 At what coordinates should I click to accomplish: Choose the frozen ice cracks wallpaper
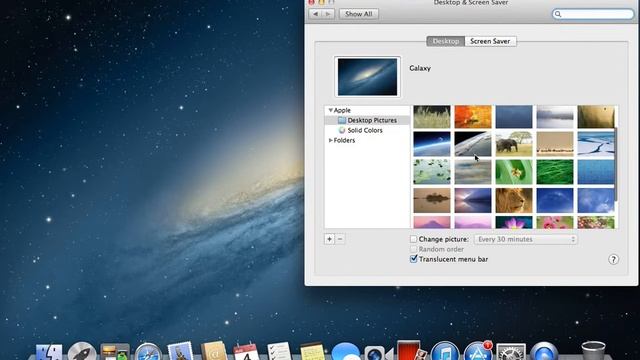click(596, 144)
